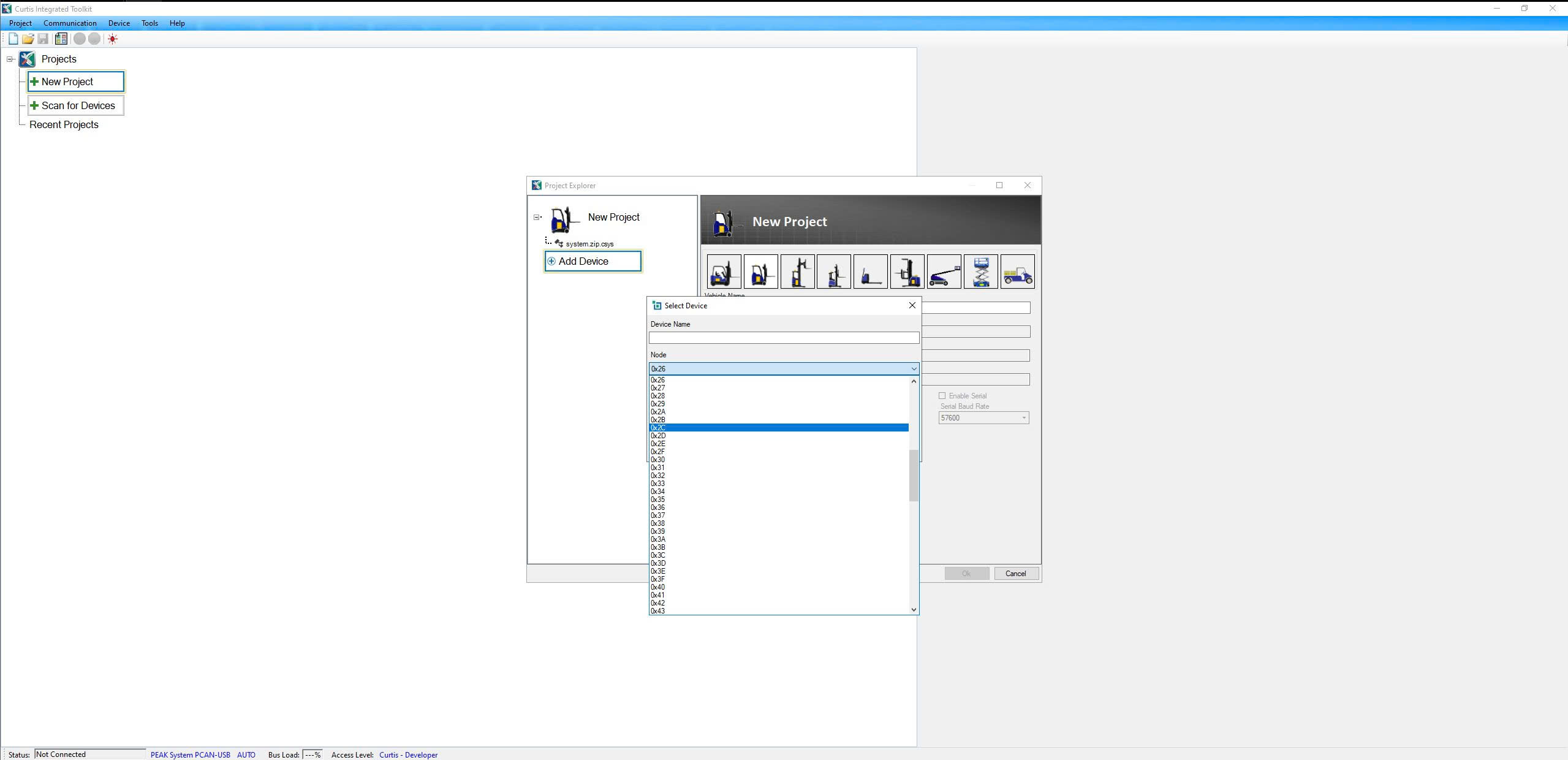Select the order picker mast truck icon
1568x760 pixels.
point(907,272)
